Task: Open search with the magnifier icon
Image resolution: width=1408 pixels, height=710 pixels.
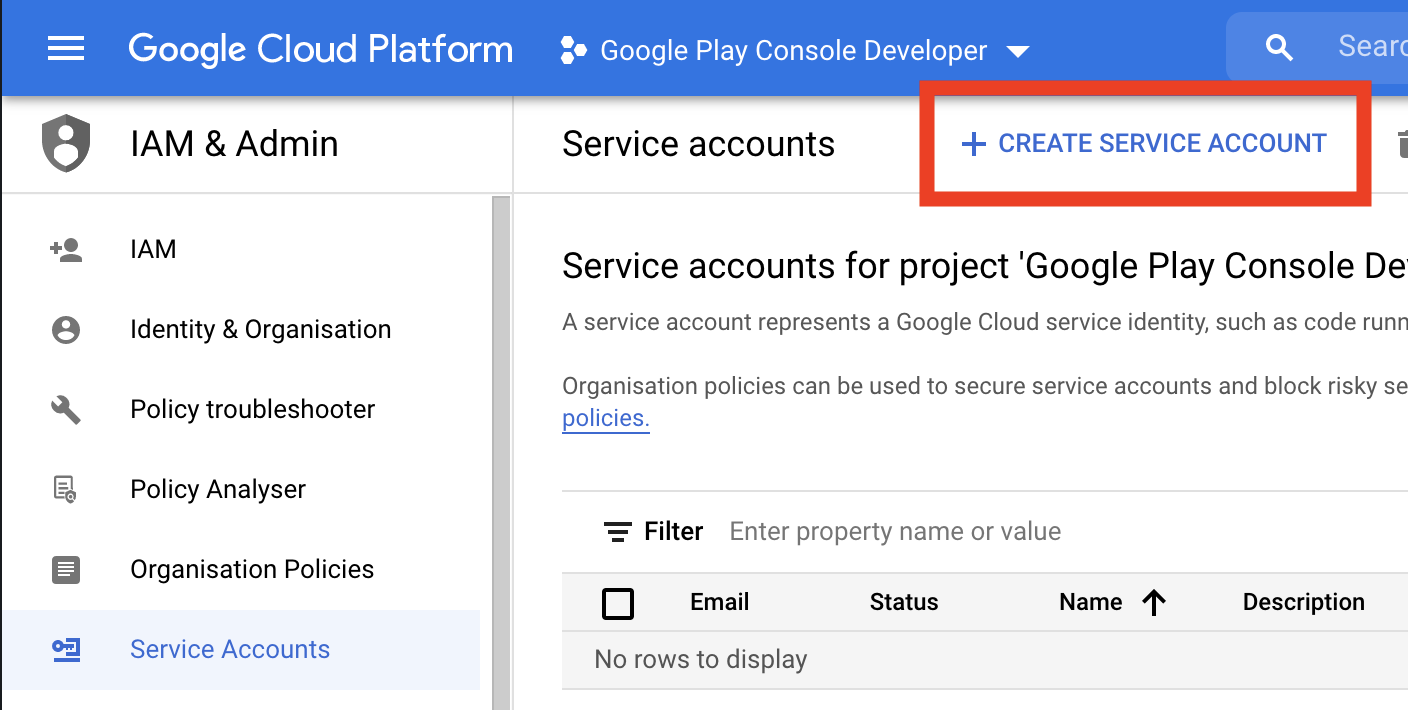Action: click(1279, 46)
